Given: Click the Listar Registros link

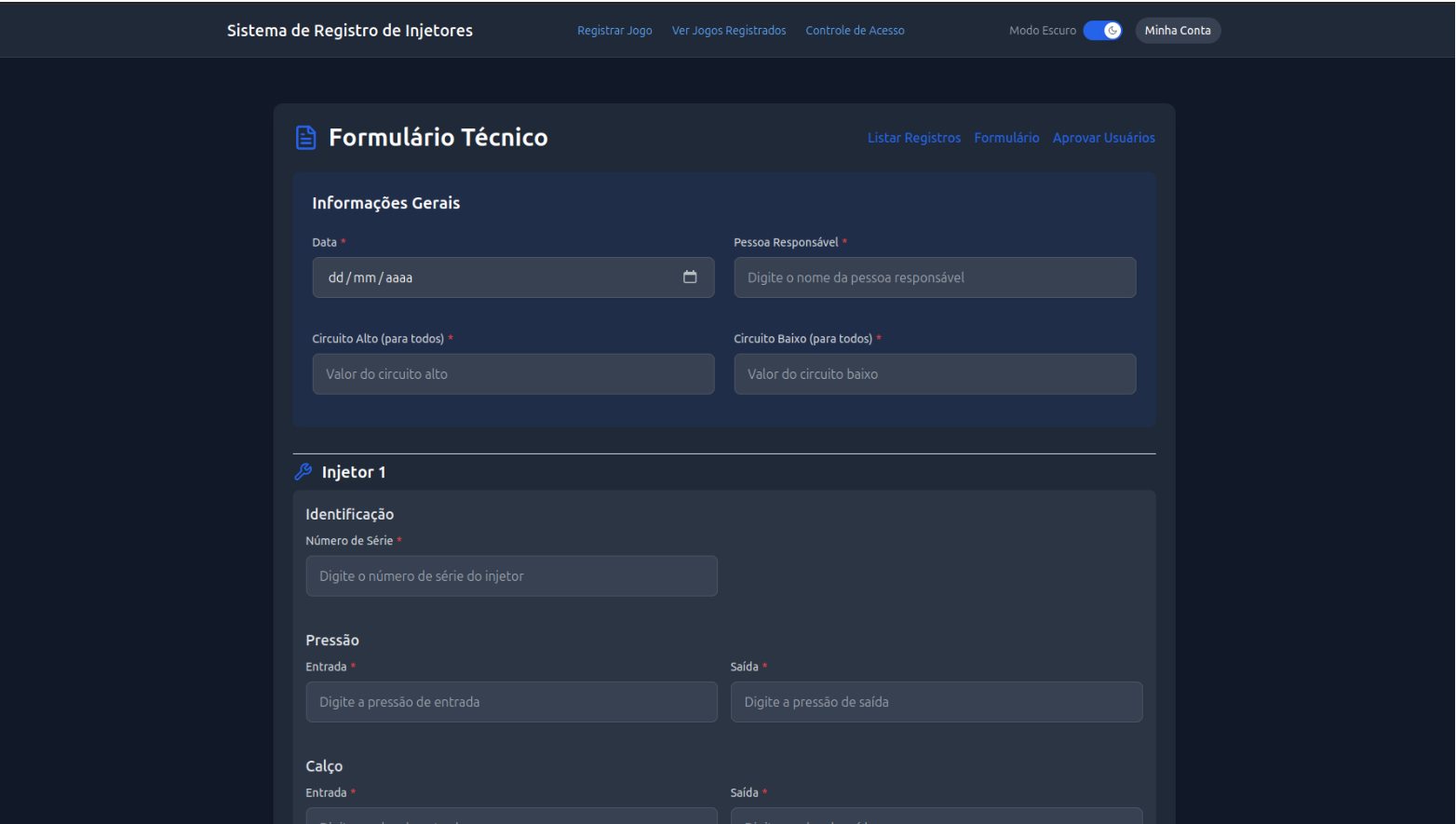Looking at the screenshot, I should pyautogui.click(x=914, y=138).
